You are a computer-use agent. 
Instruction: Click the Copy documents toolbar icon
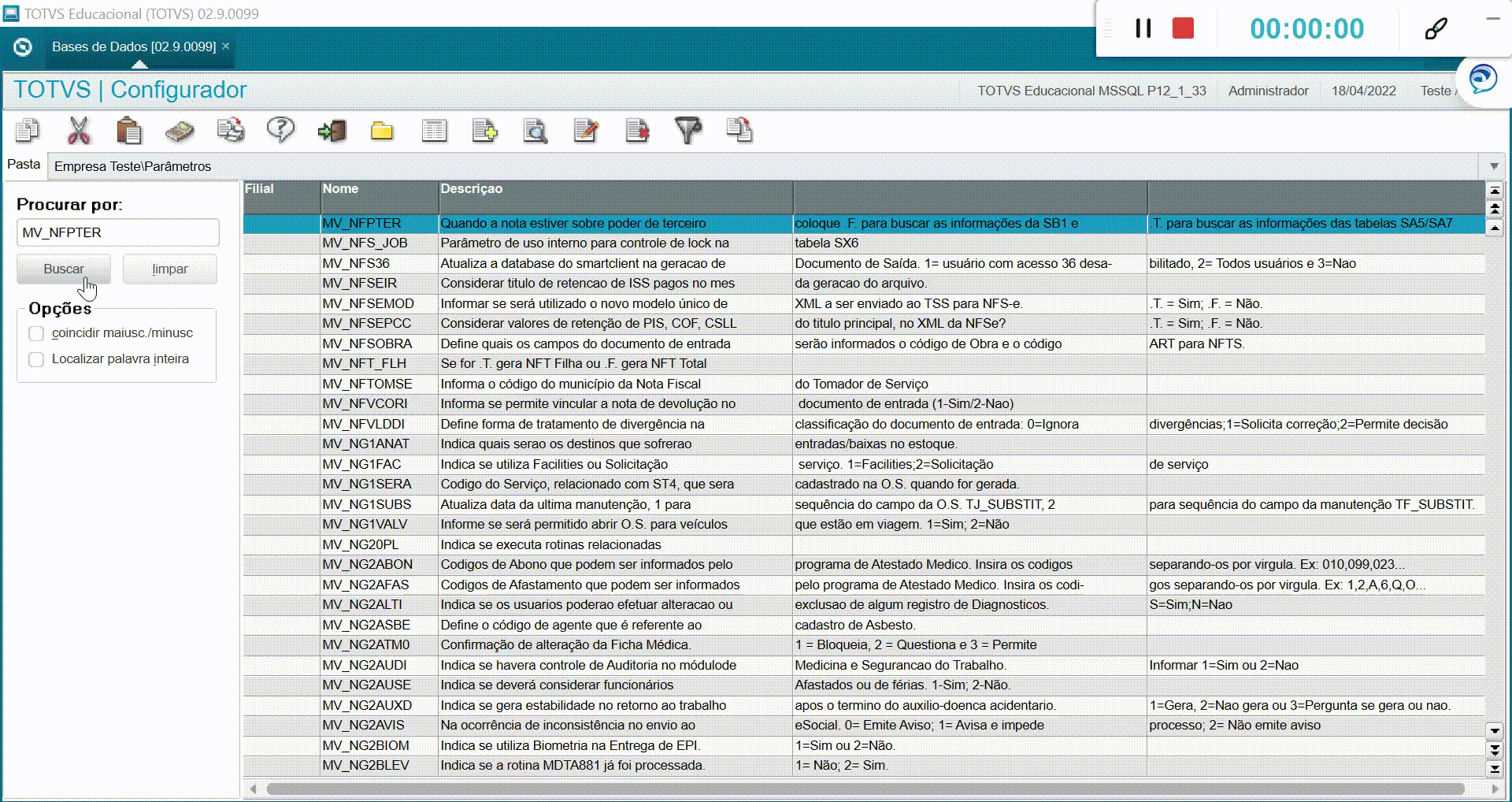(x=28, y=130)
